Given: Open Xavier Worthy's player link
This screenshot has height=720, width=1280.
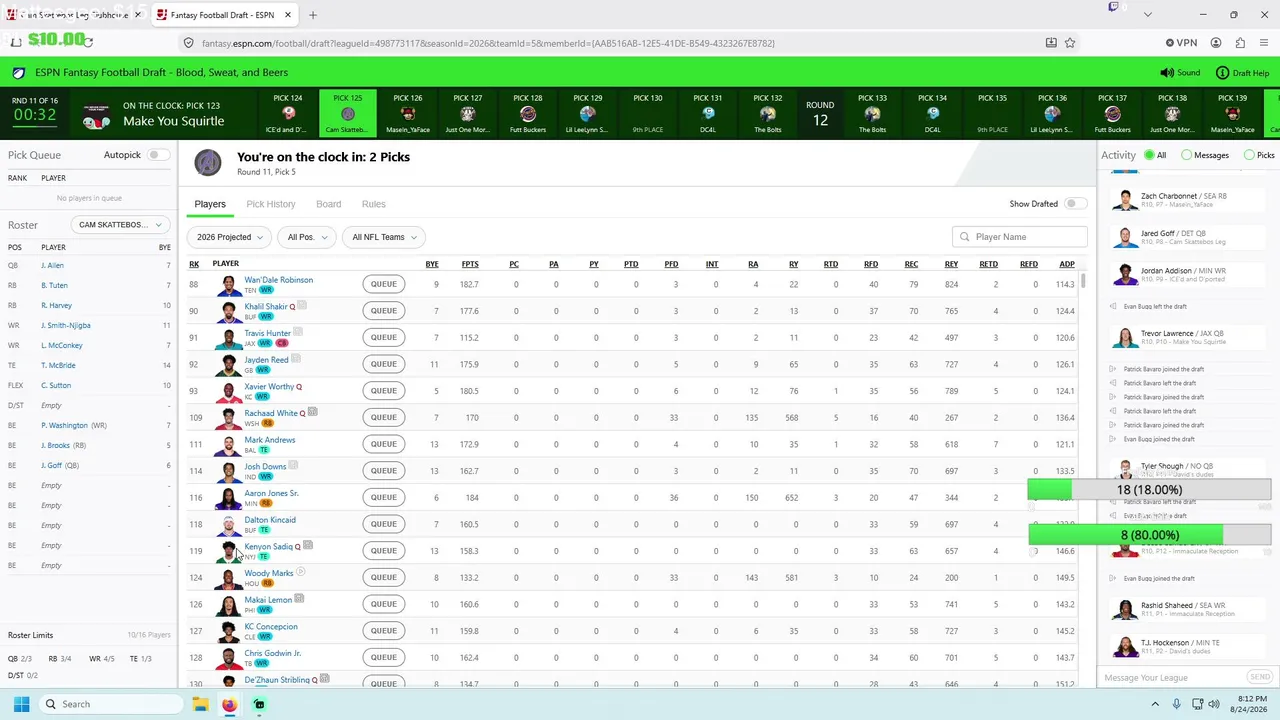Looking at the screenshot, I should click(269, 387).
